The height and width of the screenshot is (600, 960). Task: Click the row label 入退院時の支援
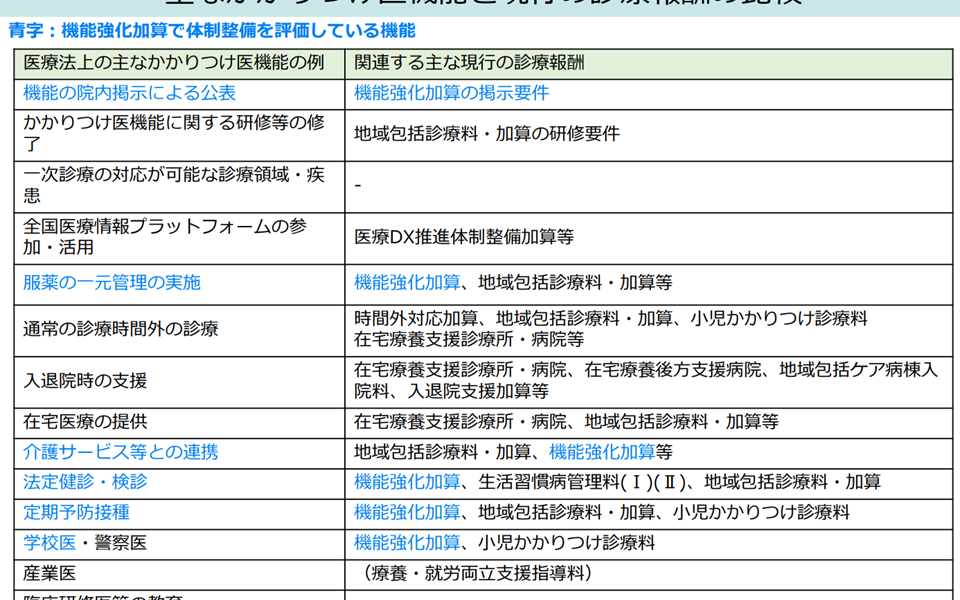pyautogui.click(x=85, y=380)
